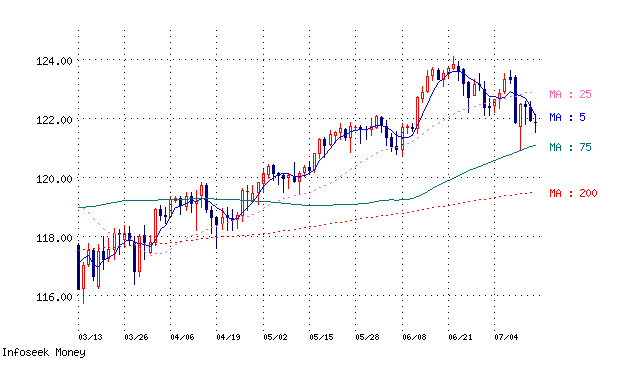Click the 124.00 price axis label

coord(54,61)
